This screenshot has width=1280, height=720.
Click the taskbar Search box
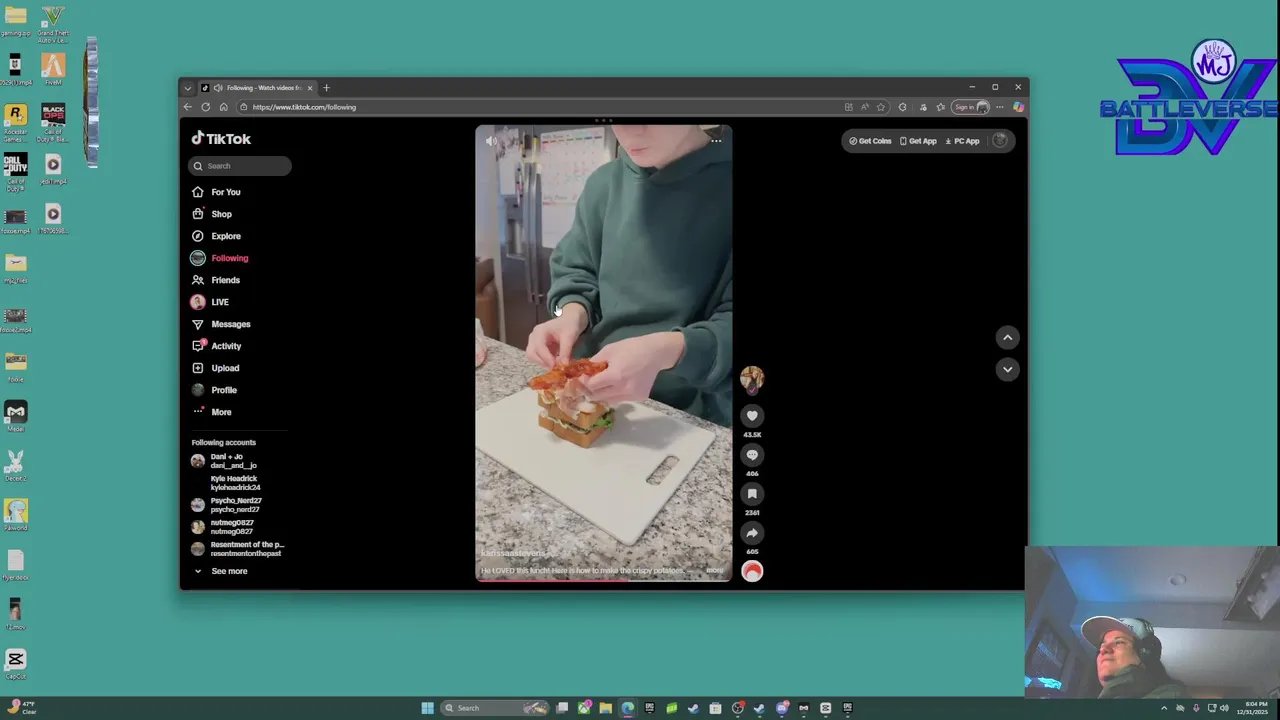(496, 708)
